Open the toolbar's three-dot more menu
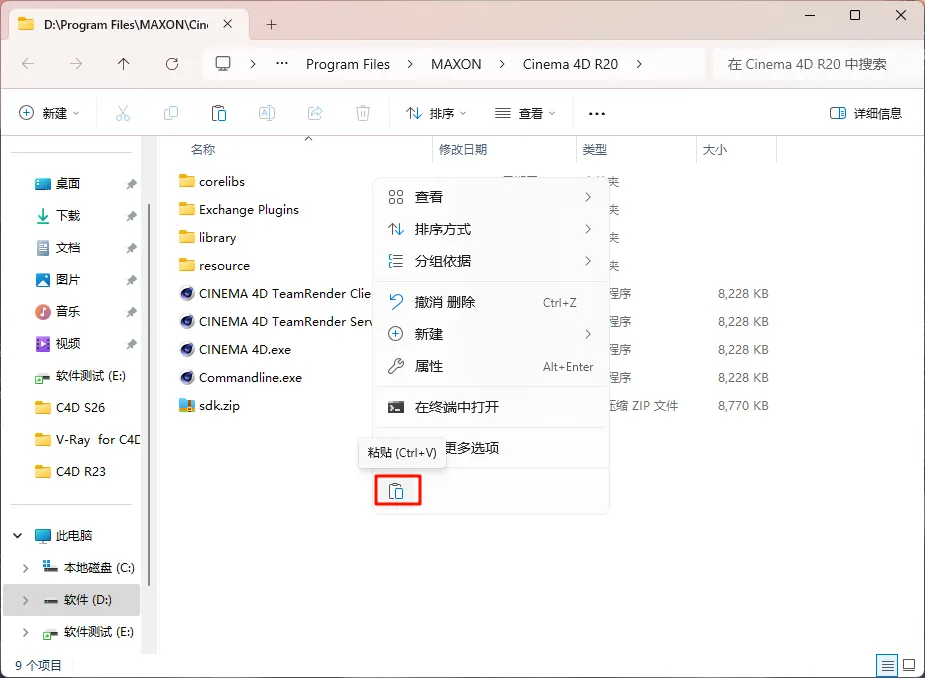 tap(597, 113)
